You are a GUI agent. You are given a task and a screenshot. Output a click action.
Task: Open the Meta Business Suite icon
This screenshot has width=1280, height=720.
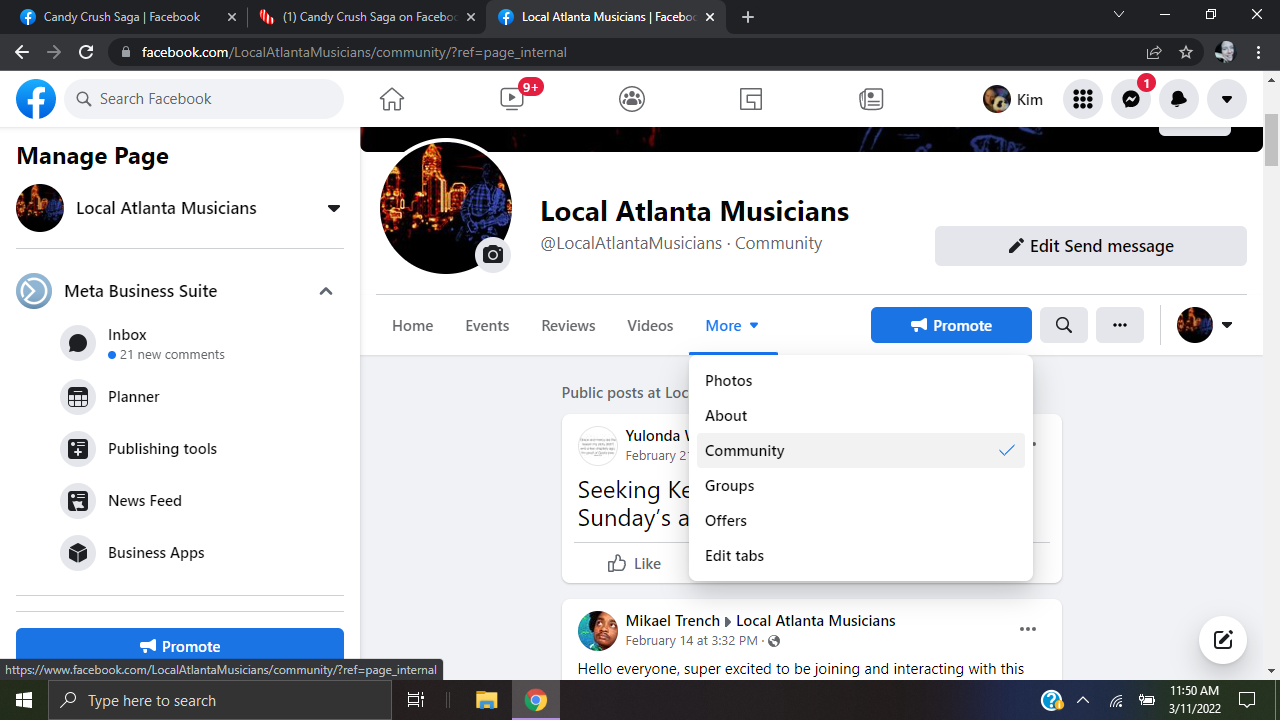pyautogui.click(x=34, y=291)
